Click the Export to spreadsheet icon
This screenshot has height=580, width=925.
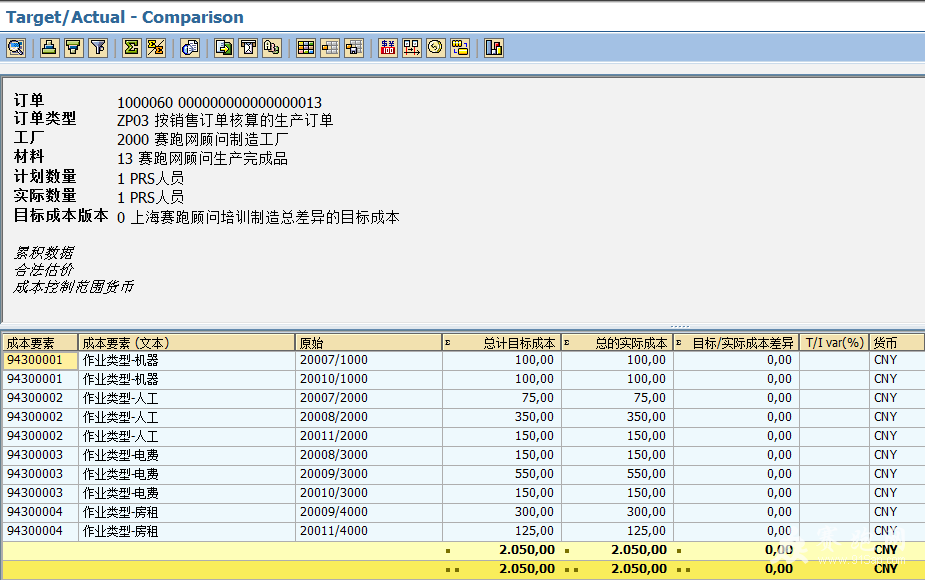click(224, 48)
